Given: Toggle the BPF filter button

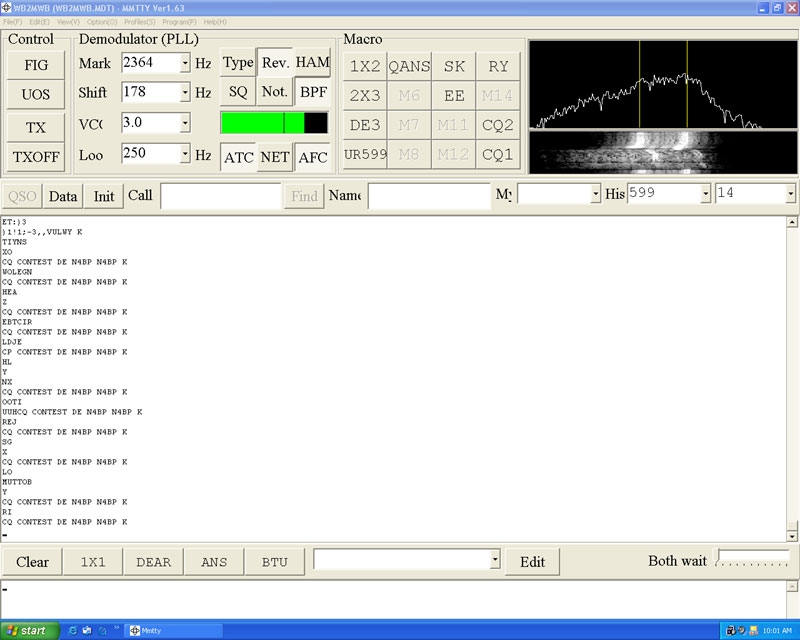Looking at the screenshot, I should pos(312,91).
